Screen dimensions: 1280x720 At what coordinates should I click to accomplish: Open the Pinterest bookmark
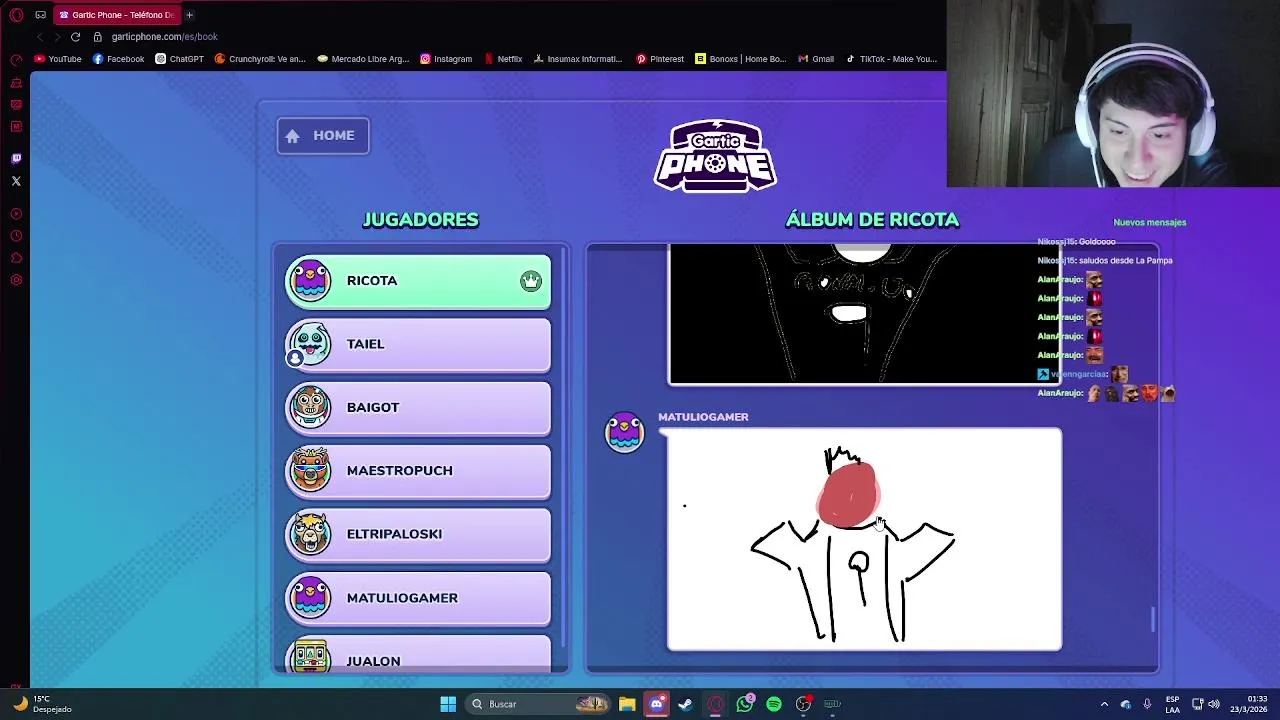(660, 59)
